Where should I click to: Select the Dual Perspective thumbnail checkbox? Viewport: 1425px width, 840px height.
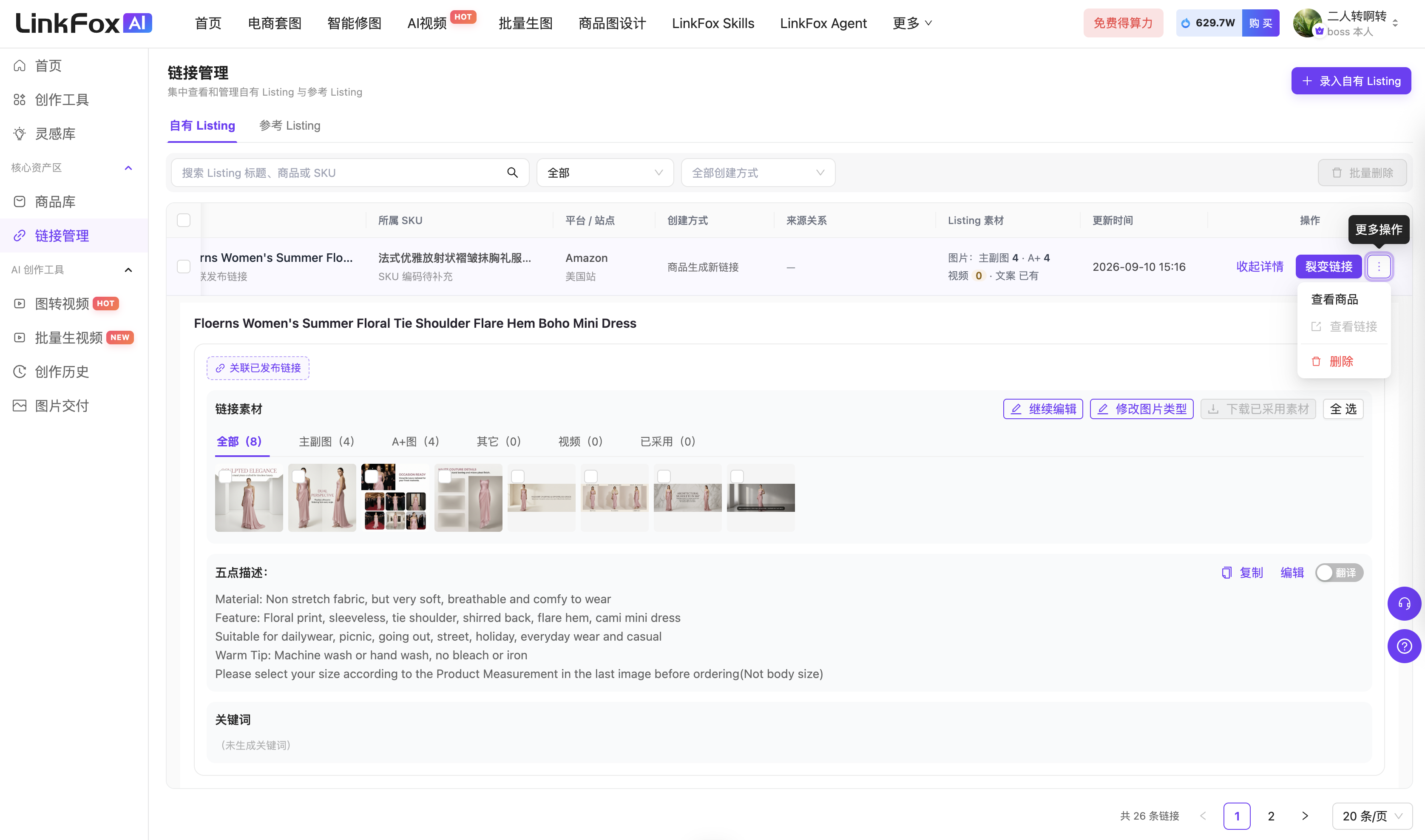click(298, 477)
